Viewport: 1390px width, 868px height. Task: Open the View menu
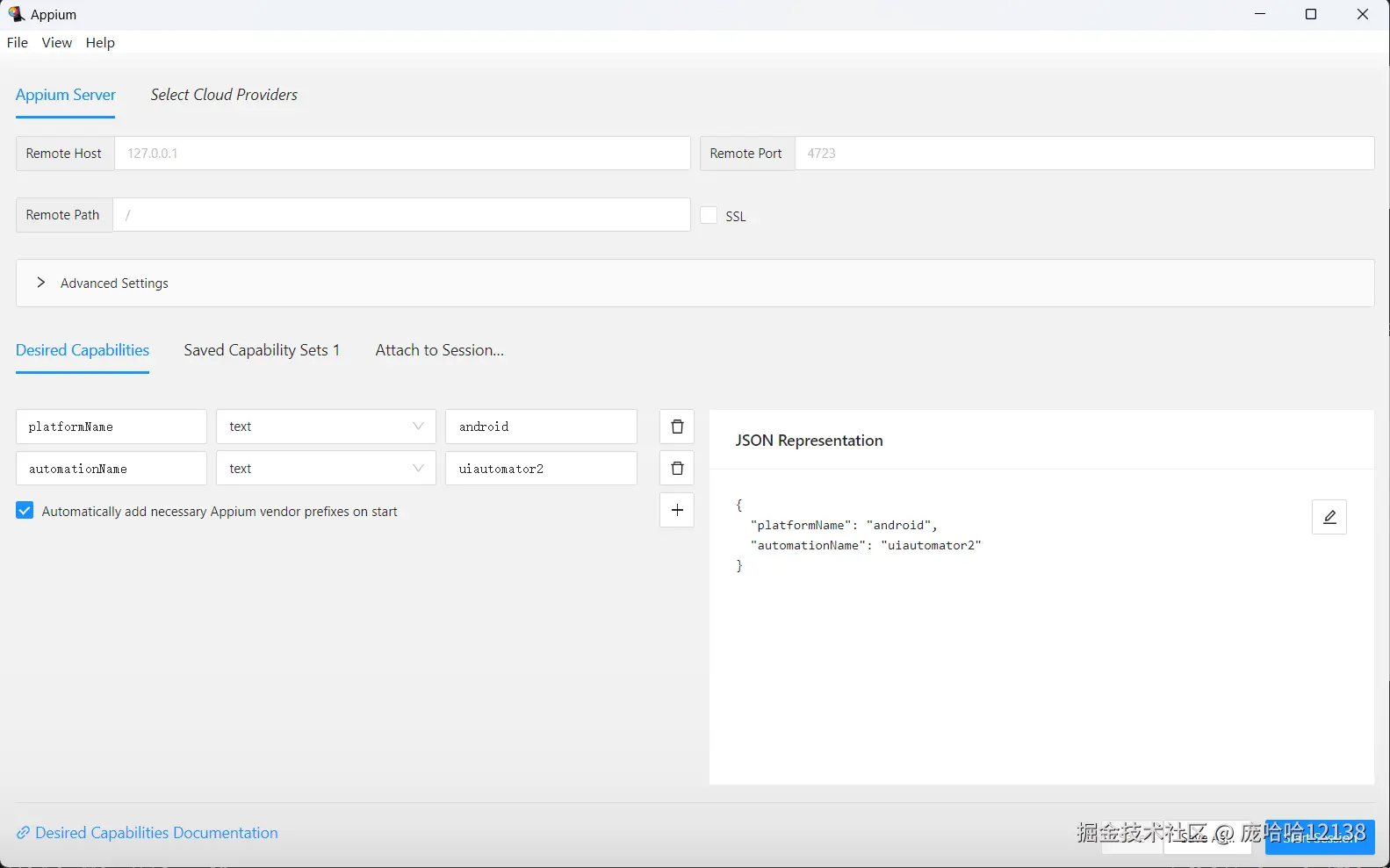(x=57, y=42)
